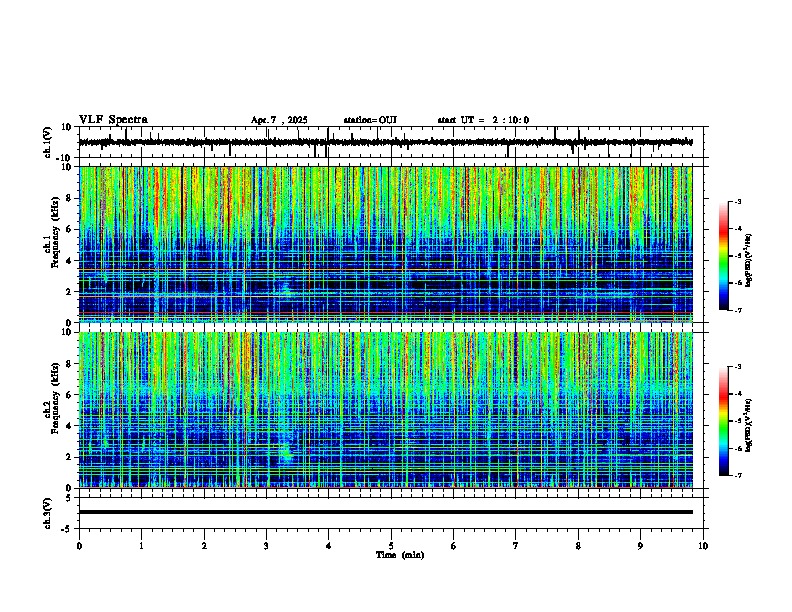Click the "6" kHz tick of ch.1 spectrogram
The height and width of the screenshot is (612, 792).
coord(70,230)
